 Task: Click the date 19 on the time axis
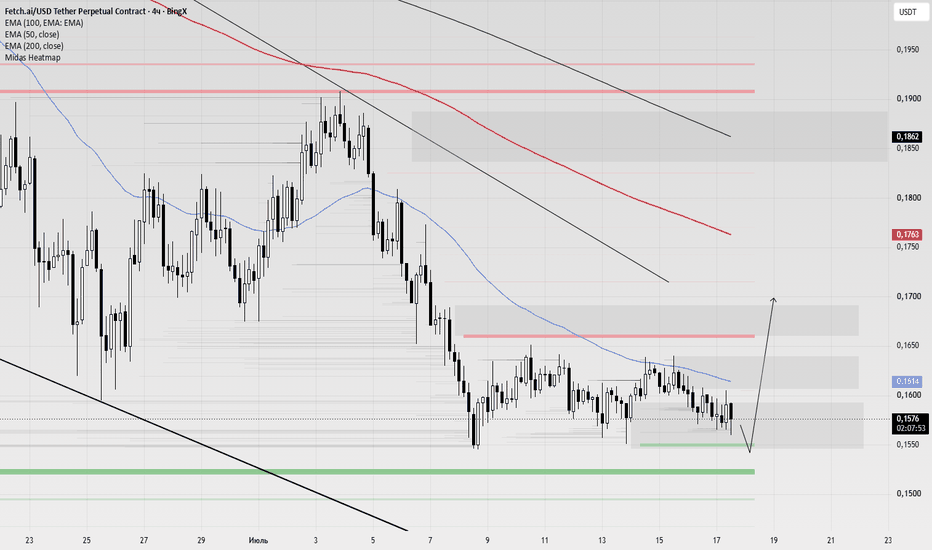point(774,540)
